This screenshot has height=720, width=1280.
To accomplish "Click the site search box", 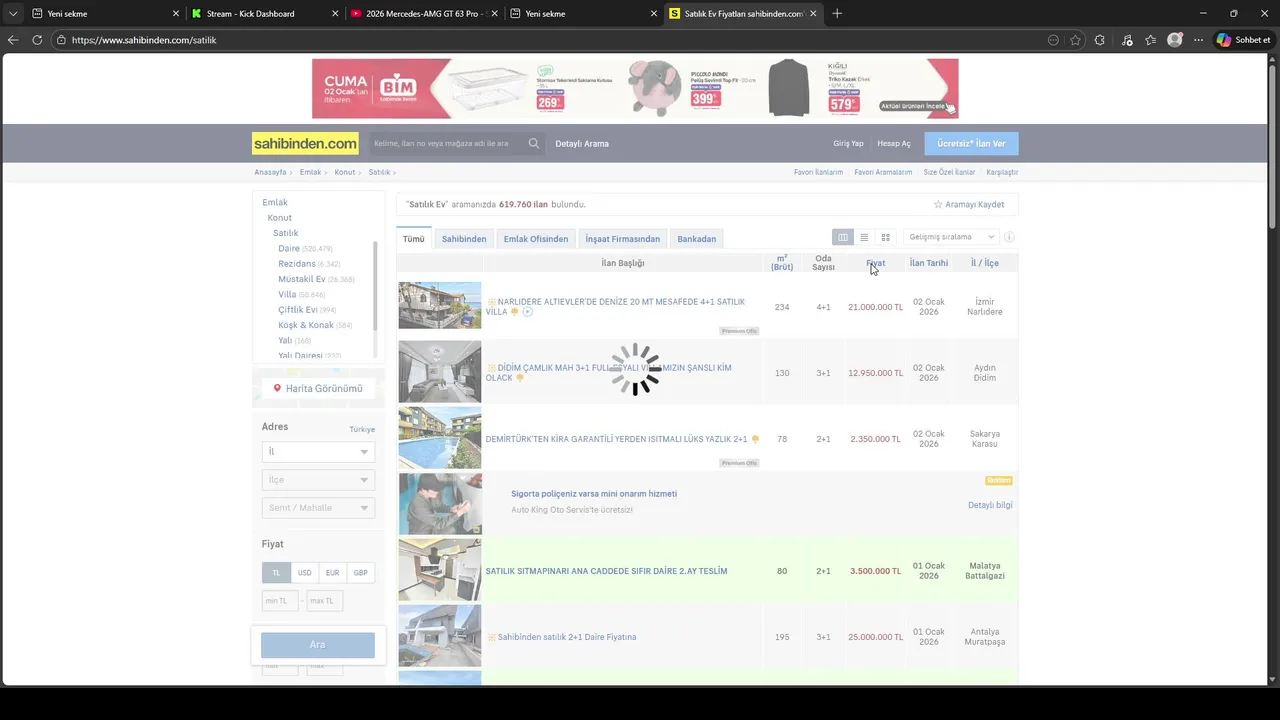I will tap(448, 144).
